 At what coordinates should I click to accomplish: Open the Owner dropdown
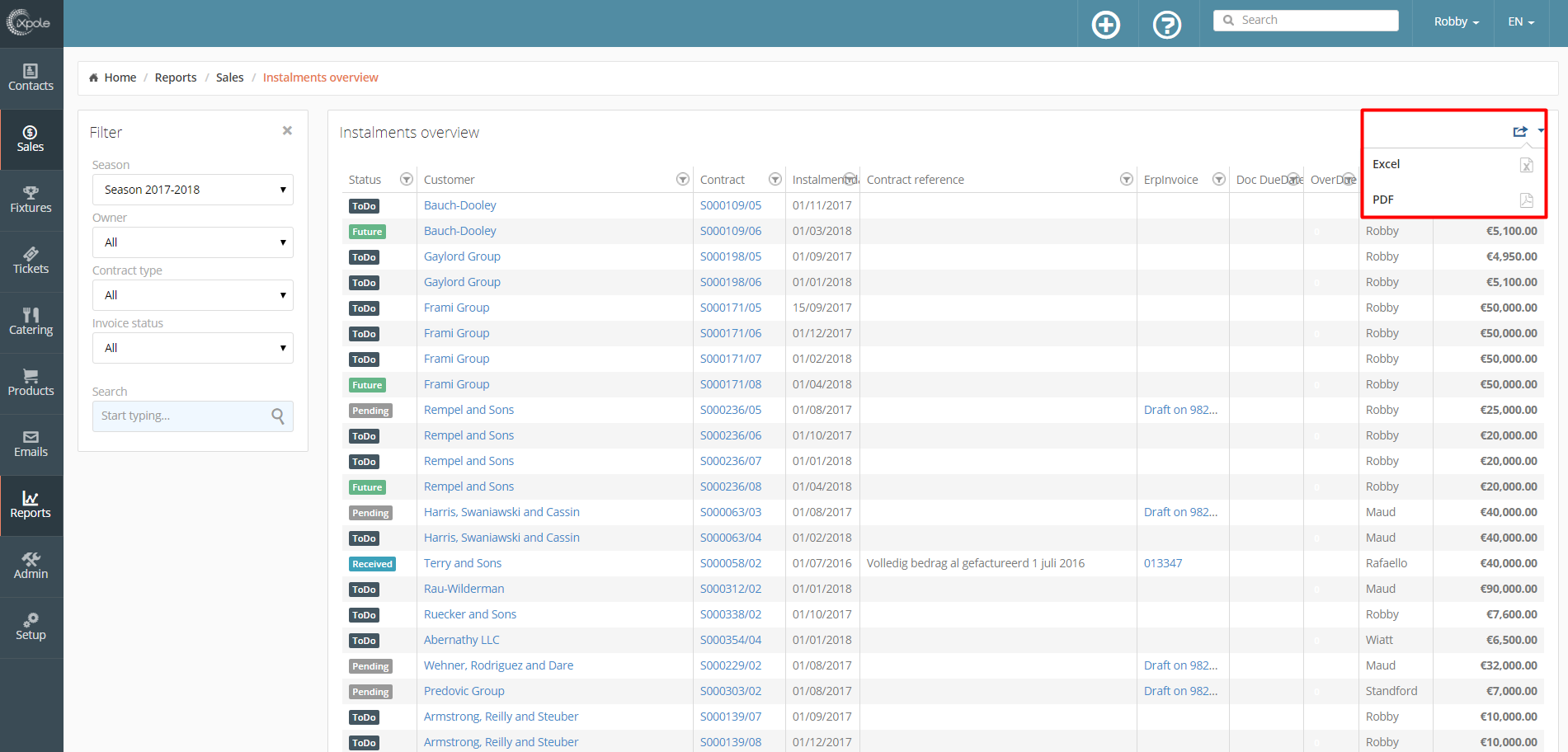click(x=193, y=242)
